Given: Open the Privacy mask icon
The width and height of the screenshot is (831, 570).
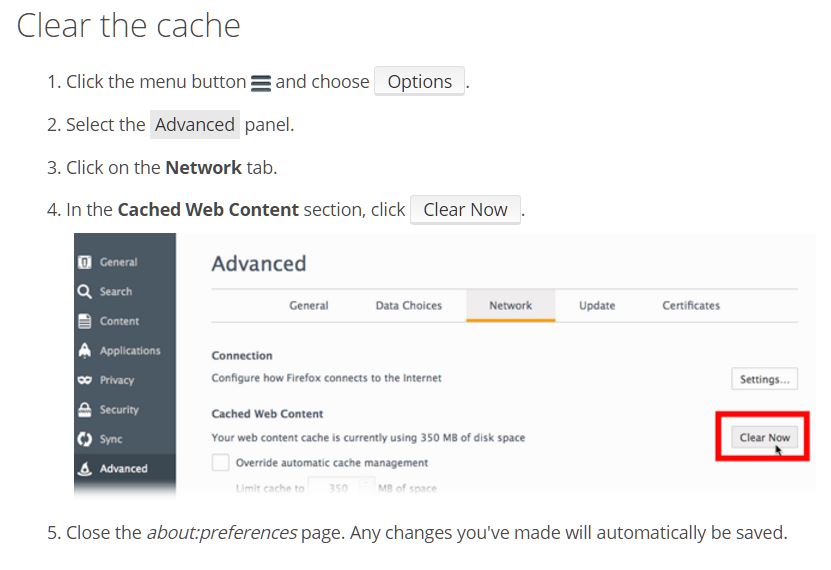Looking at the screenshot, I should point(85,380).
